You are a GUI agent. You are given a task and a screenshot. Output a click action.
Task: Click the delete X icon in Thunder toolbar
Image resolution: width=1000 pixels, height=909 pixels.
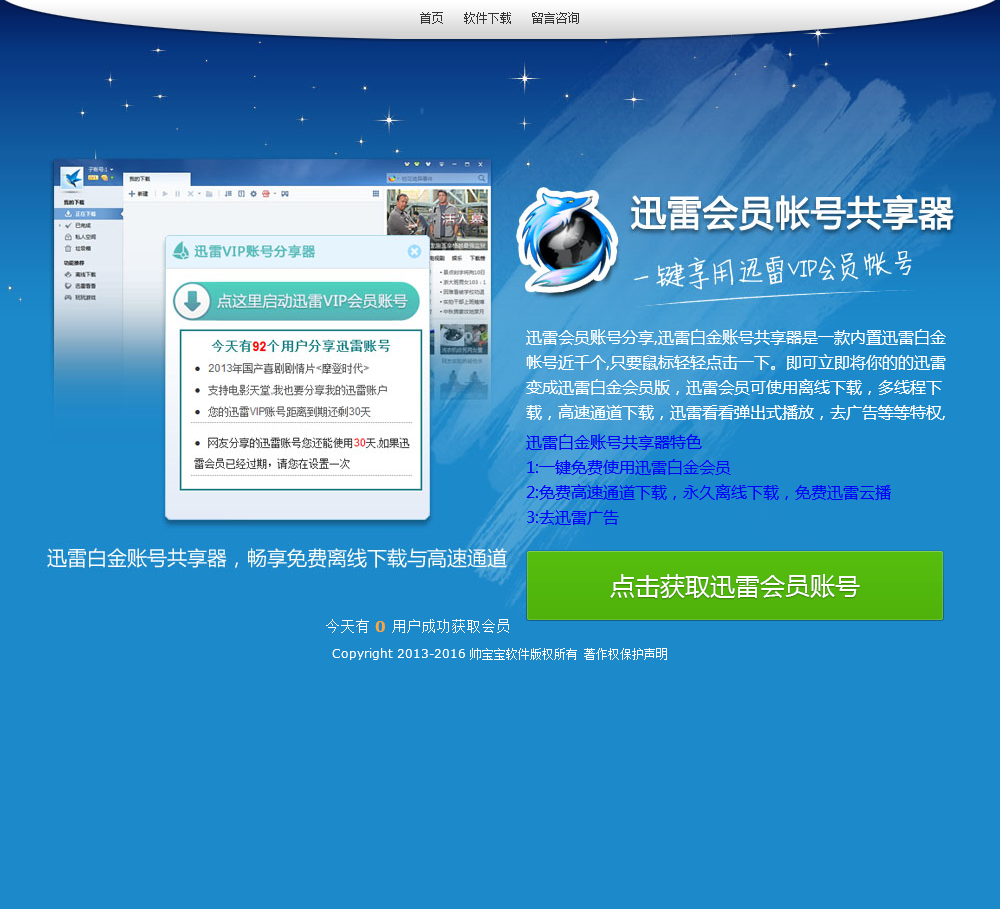[x=190, y=194]
